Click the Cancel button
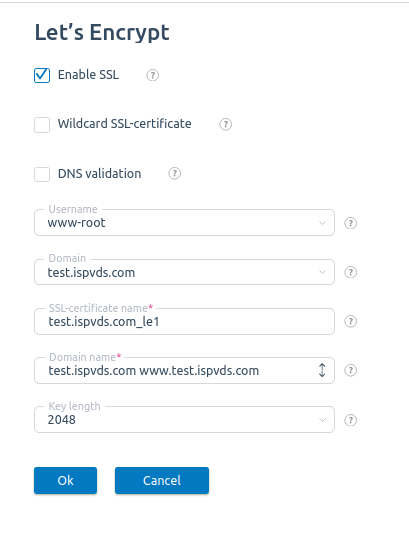Viewport: 409px width, 533px height. point(162,480)
